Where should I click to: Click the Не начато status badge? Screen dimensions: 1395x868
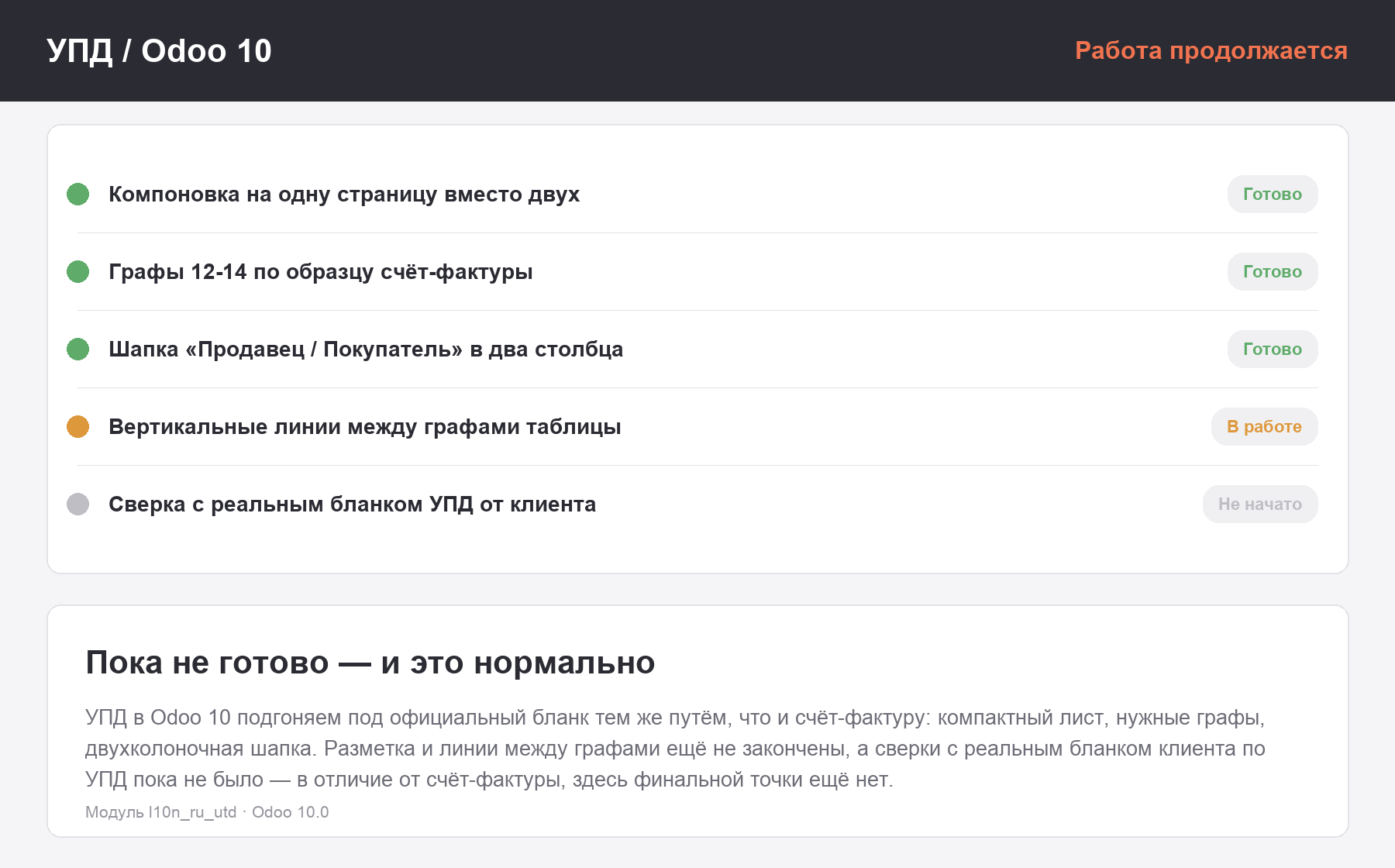tap(1260, 504)
